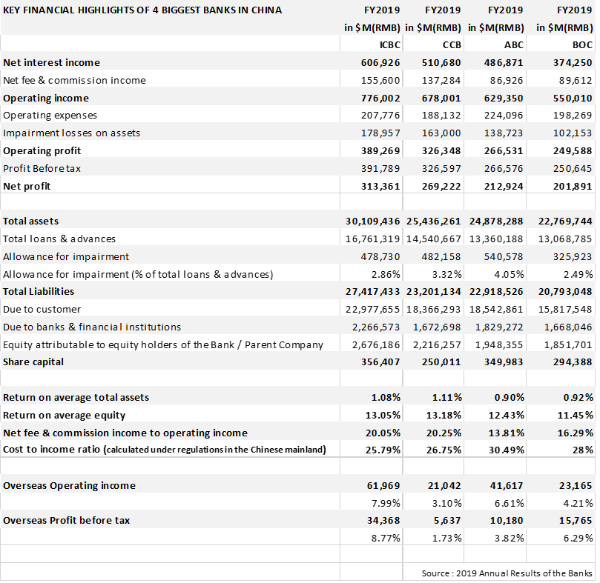Select CCB overseas income share 3.10%
Screen dimensions: 600x583
click(x=447, y=503)
